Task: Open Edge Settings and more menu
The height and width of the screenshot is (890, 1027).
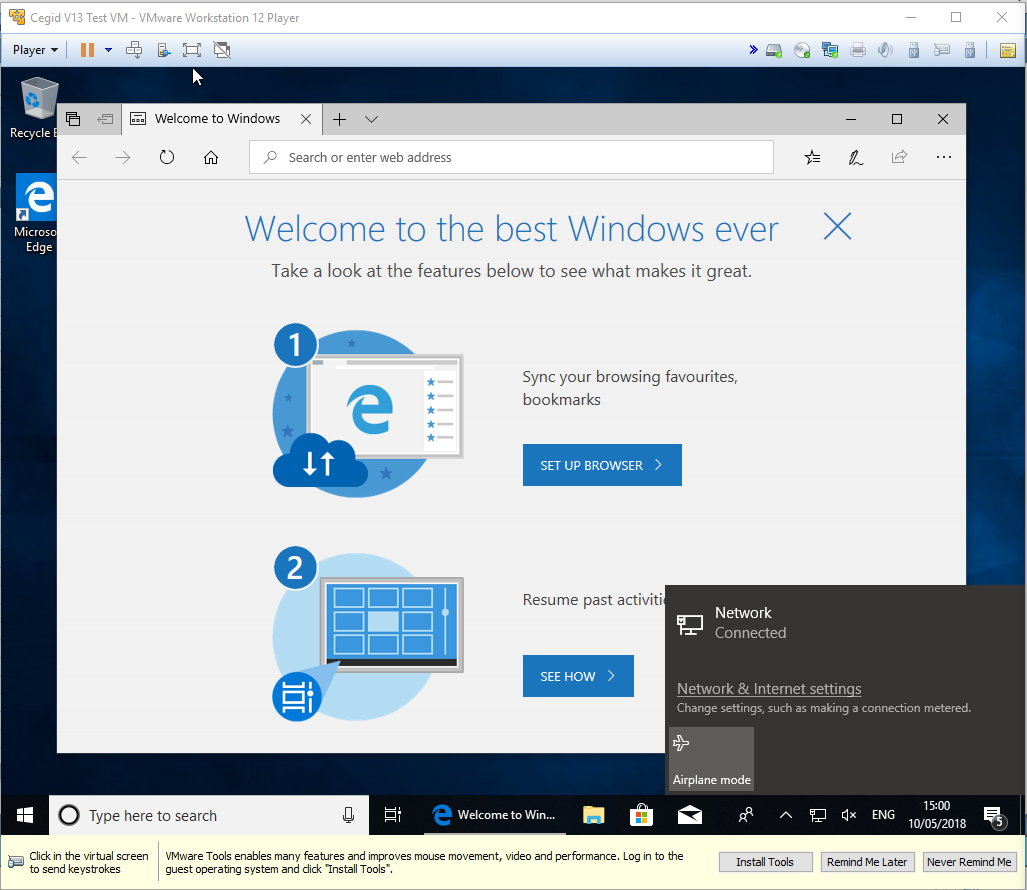Action: pyautogui.click(x=944, y=157)
